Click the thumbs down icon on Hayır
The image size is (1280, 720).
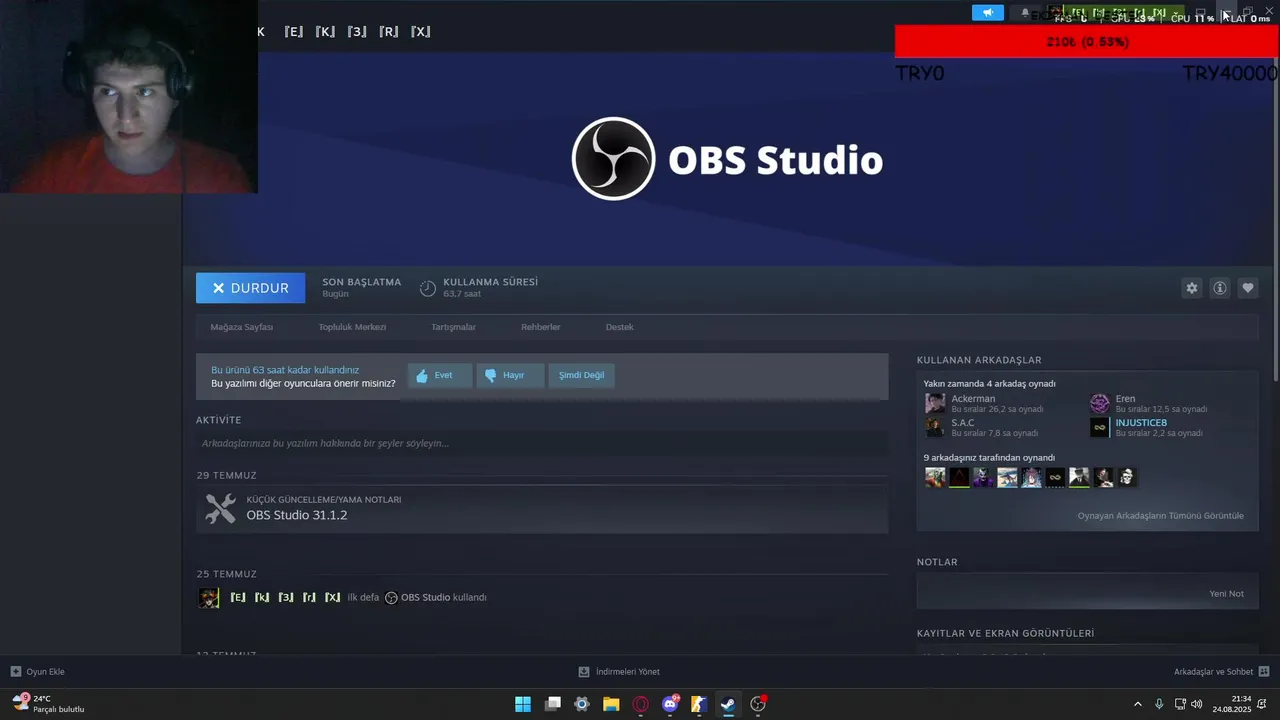coord(490,376)
